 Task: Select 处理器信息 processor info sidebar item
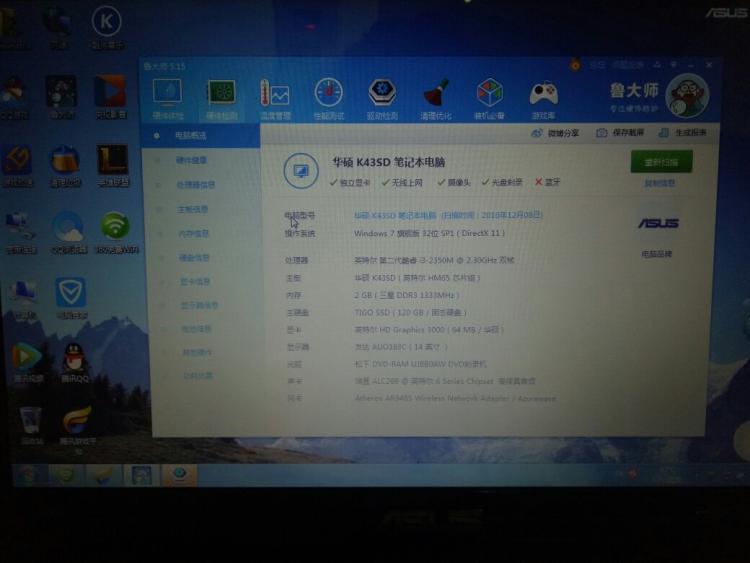pos(196,185)
